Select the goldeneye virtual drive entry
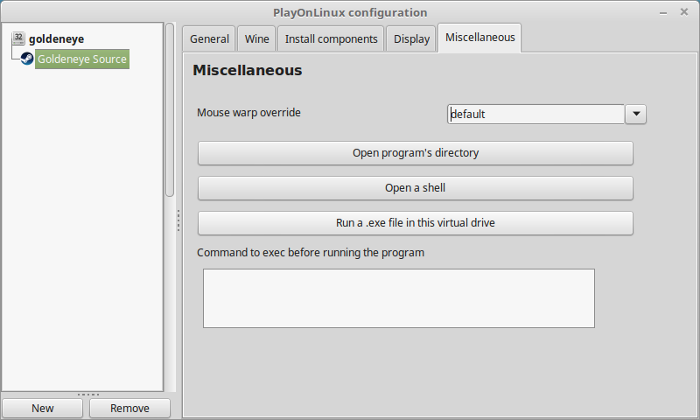The width and height of the screenshot is (700, 420). [56, 39]
